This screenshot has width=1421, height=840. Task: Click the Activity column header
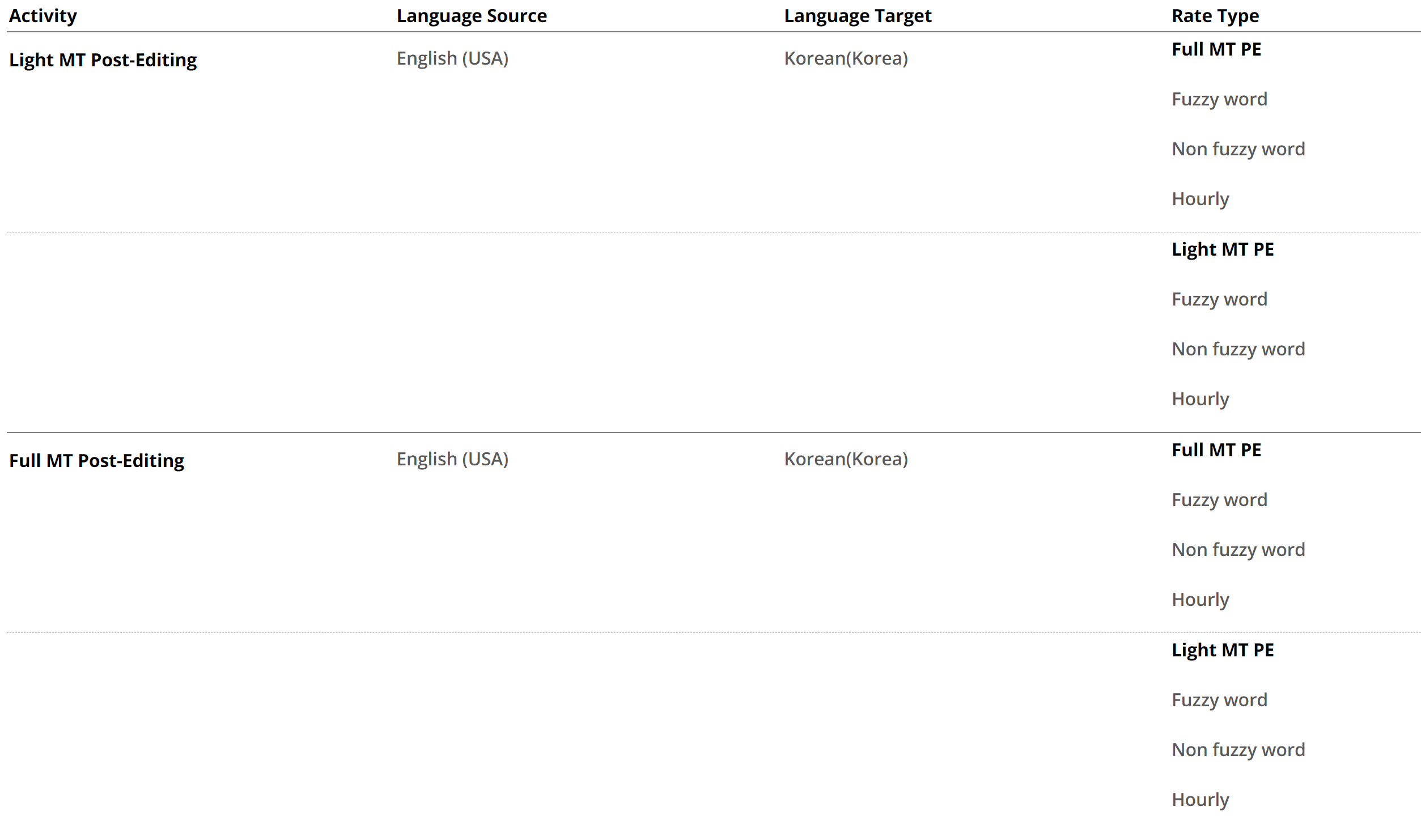(x=43, y=16)
